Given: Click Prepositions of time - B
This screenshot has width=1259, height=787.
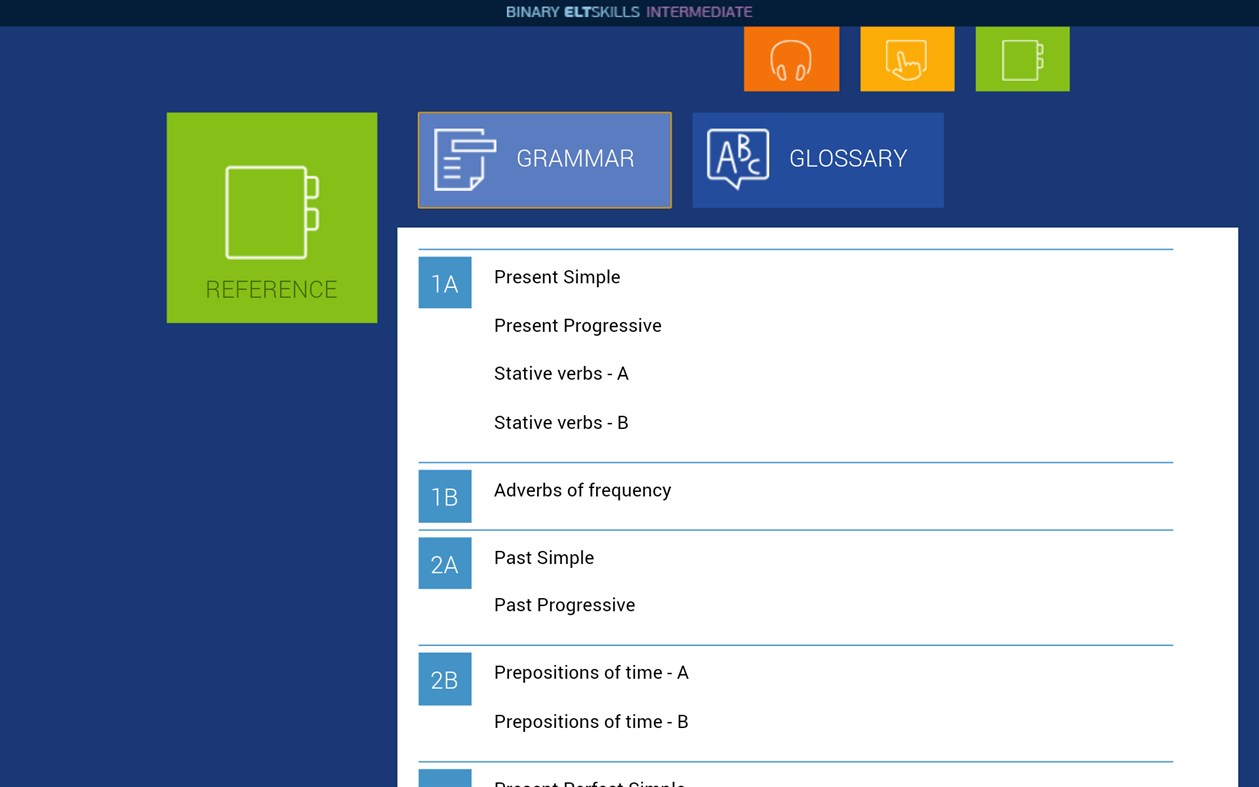Looking at the screenshot, I should pyautogui.click(x=591, y=721).
